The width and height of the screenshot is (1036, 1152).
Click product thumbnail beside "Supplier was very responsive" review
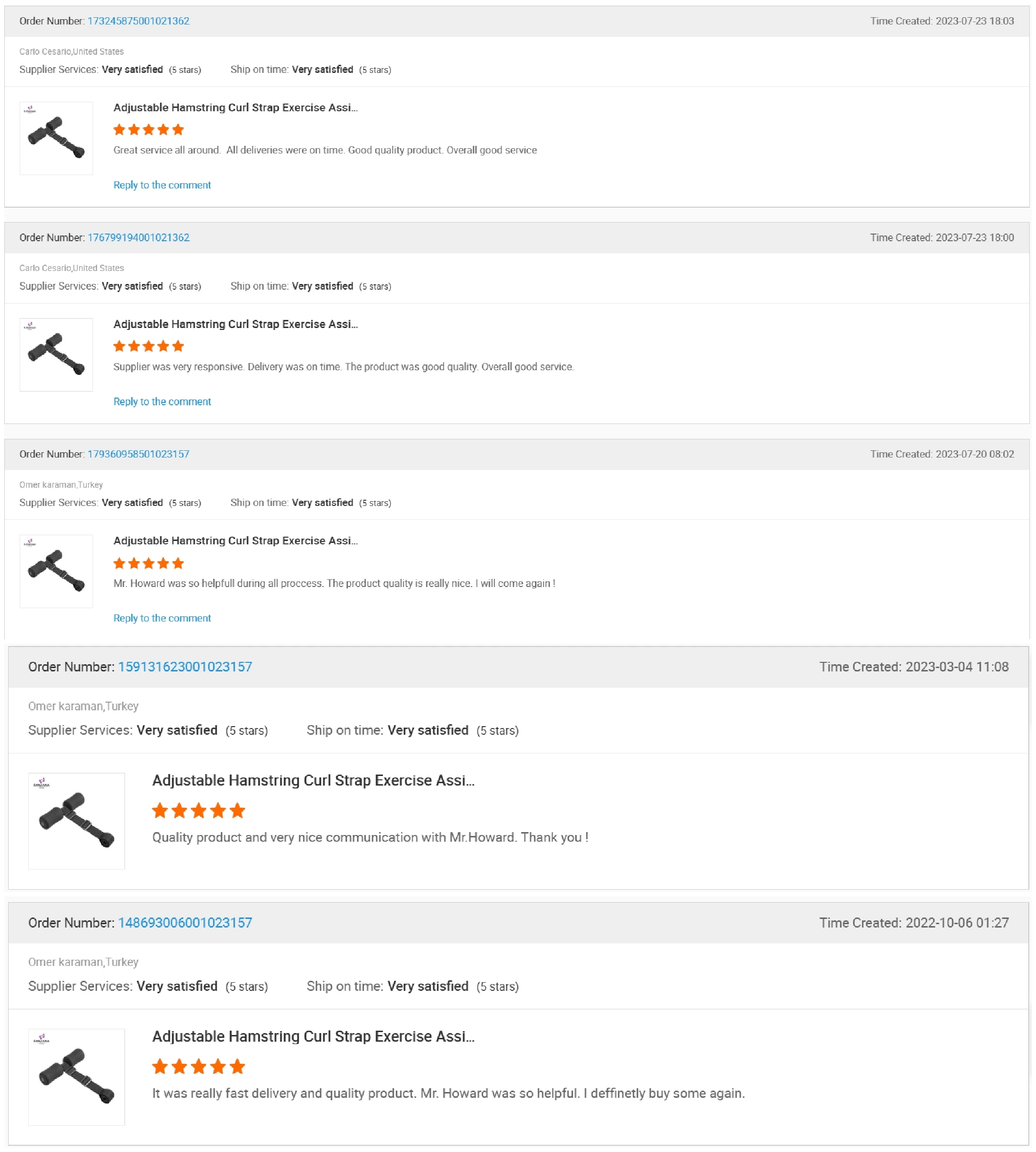56,354
